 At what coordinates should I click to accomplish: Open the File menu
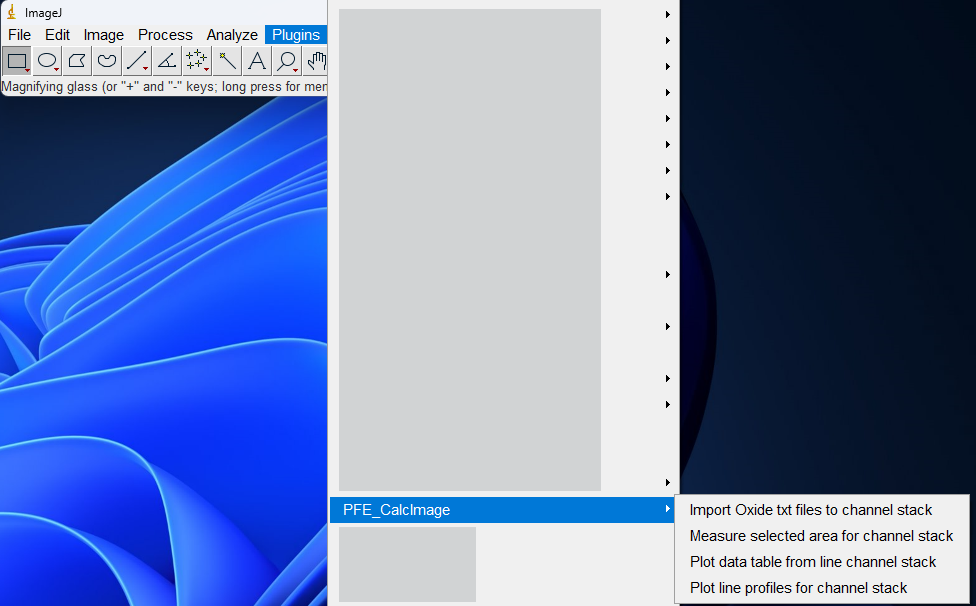tap(19, 35)
